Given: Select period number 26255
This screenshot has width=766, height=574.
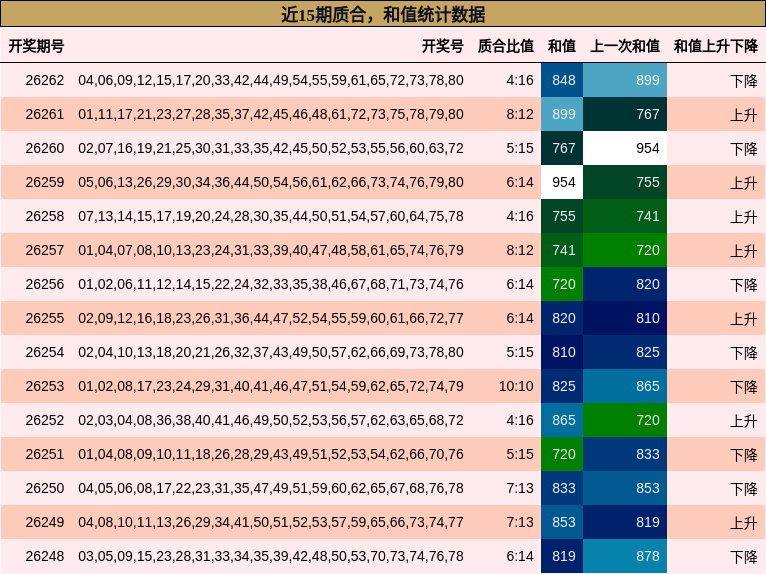Looking at the screenshot, I should click(x=44, y=318).
